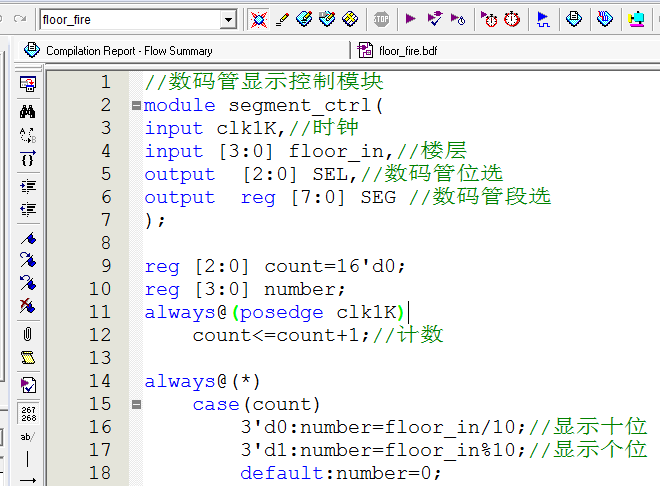
Task: Start compilation with the purple play icon
Action: pos(410,19)
